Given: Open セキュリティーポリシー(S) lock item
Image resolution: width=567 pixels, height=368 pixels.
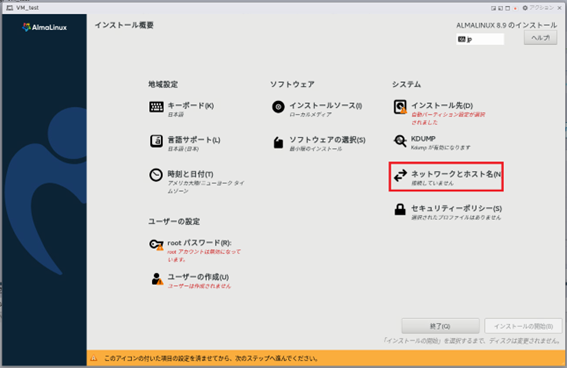Looking at the screenshot, I should tap(447, 212).
